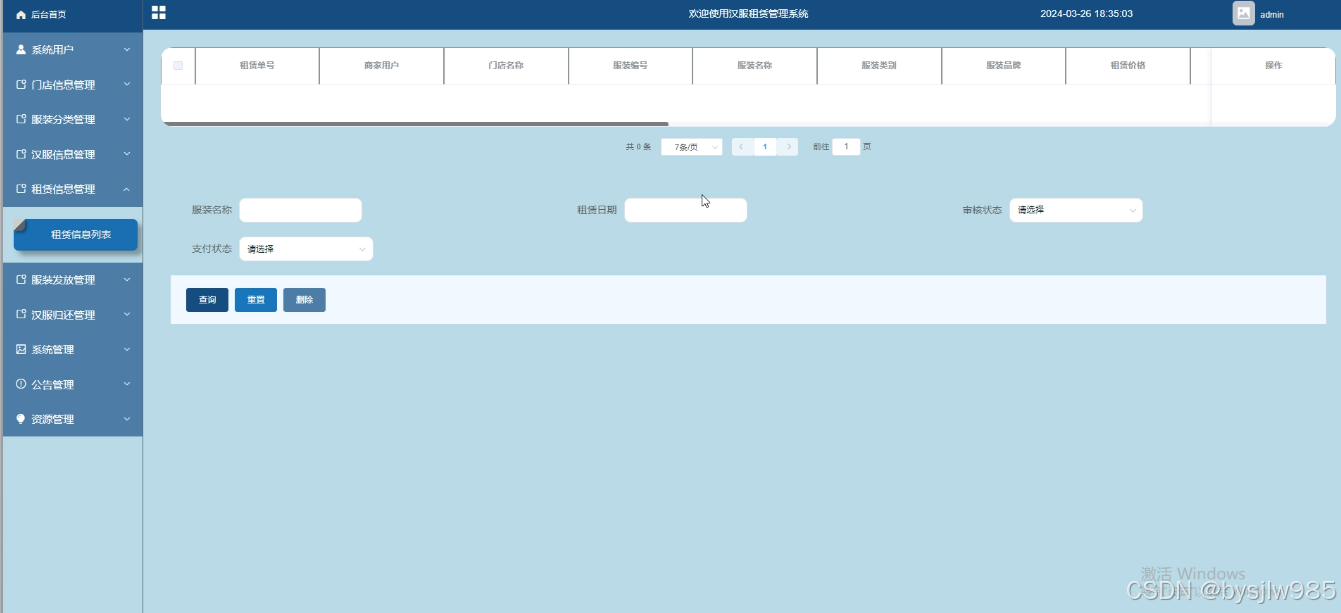Click the icon beside 汉服归还管理

[x=21, y=314]
